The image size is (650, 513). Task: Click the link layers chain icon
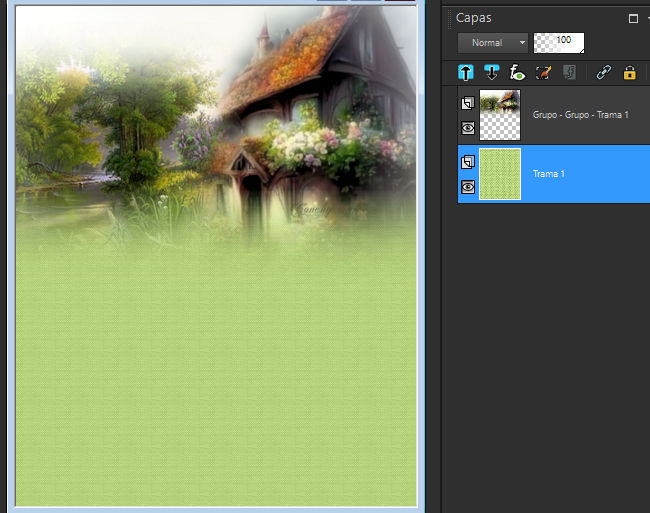tap(604, 73)
